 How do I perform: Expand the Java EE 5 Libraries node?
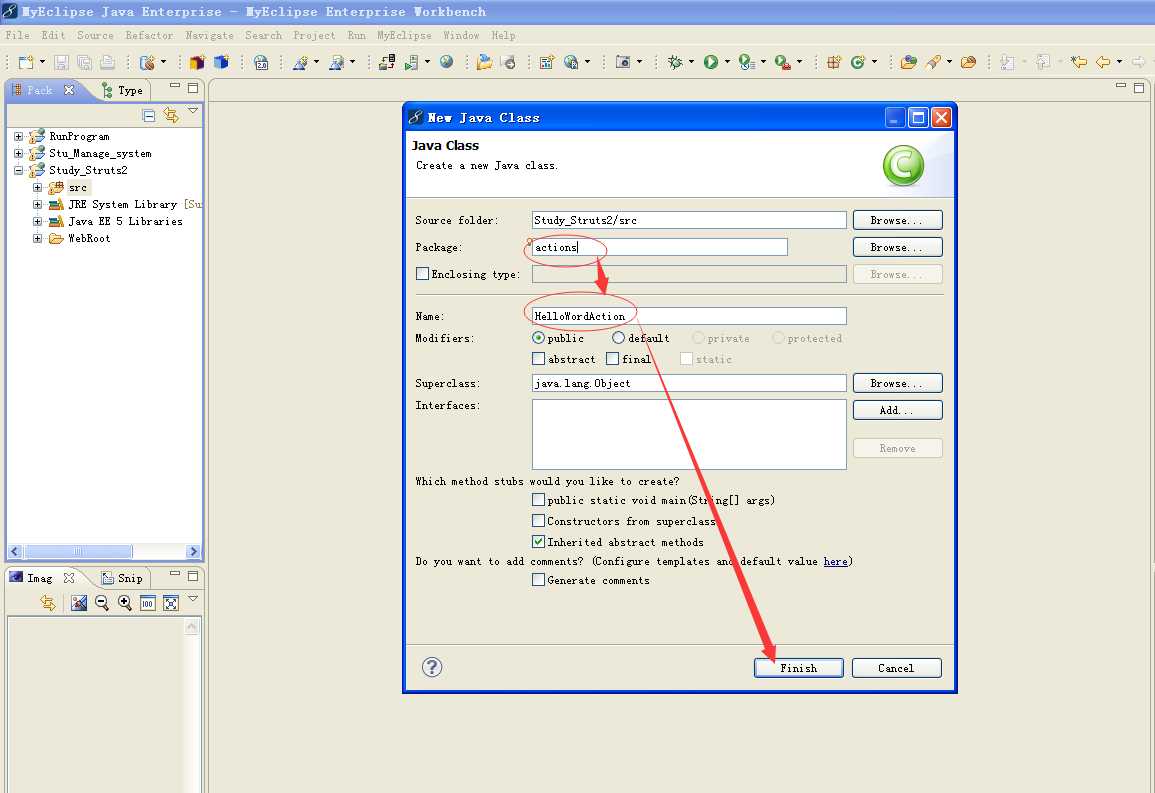tap(37, 221)
